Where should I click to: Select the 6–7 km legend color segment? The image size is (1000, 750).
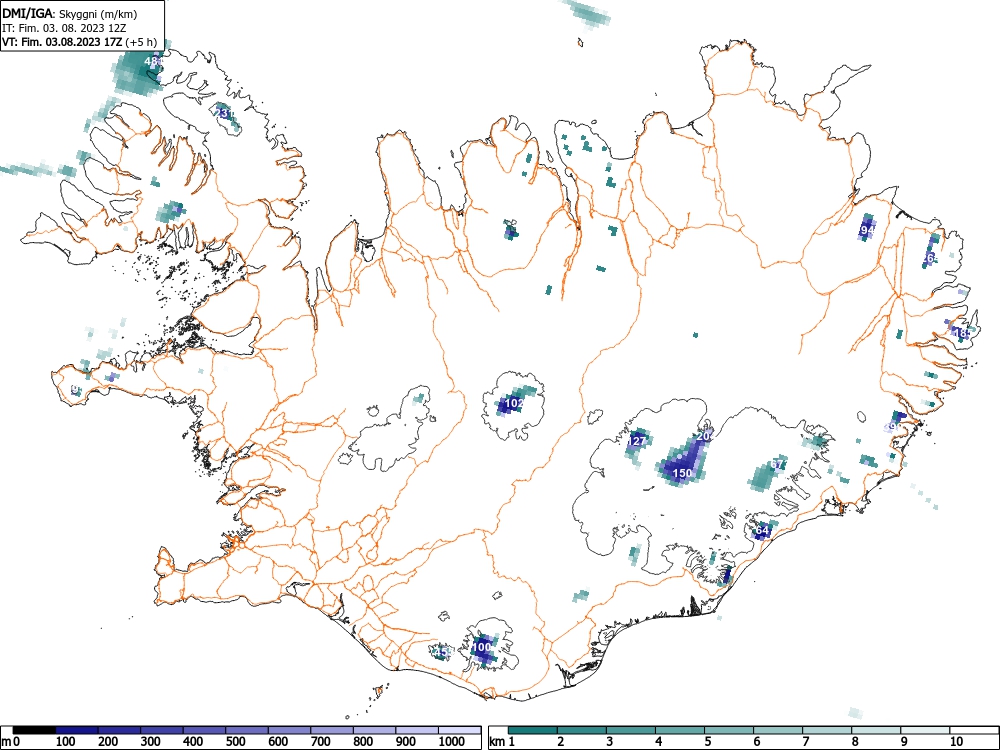[x=778, y=730]
